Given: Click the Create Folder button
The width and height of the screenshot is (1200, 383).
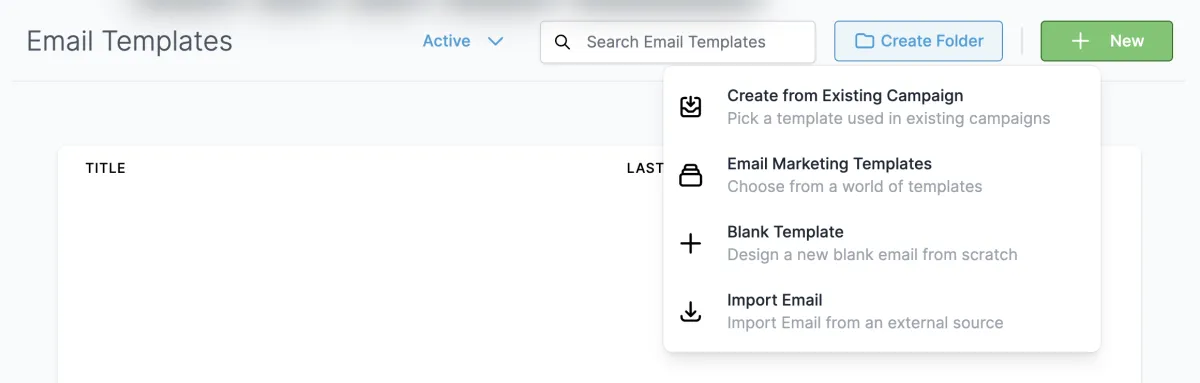Looking at the screenshot, I should coord(918,41).
